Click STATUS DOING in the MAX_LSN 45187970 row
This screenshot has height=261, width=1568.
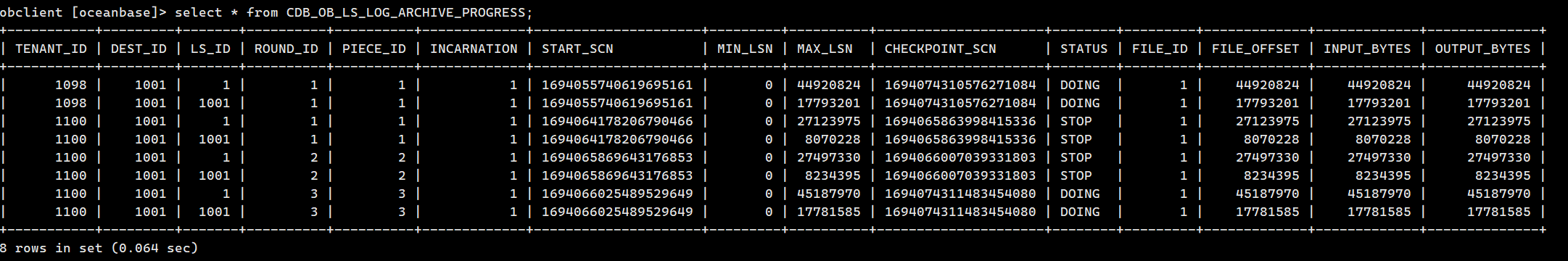click(x=1080, y=194)
